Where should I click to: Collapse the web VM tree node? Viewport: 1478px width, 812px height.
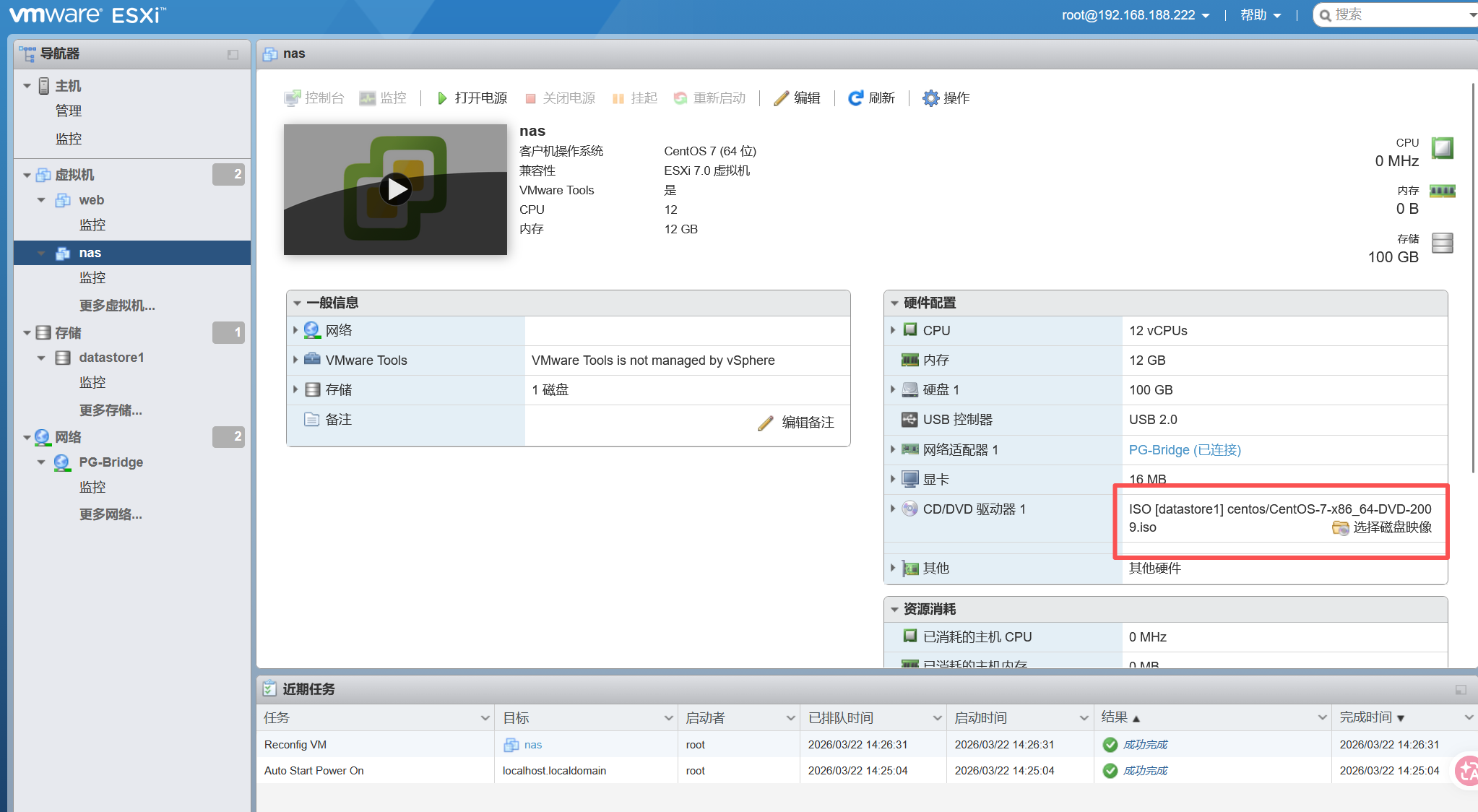pos(41,200)
